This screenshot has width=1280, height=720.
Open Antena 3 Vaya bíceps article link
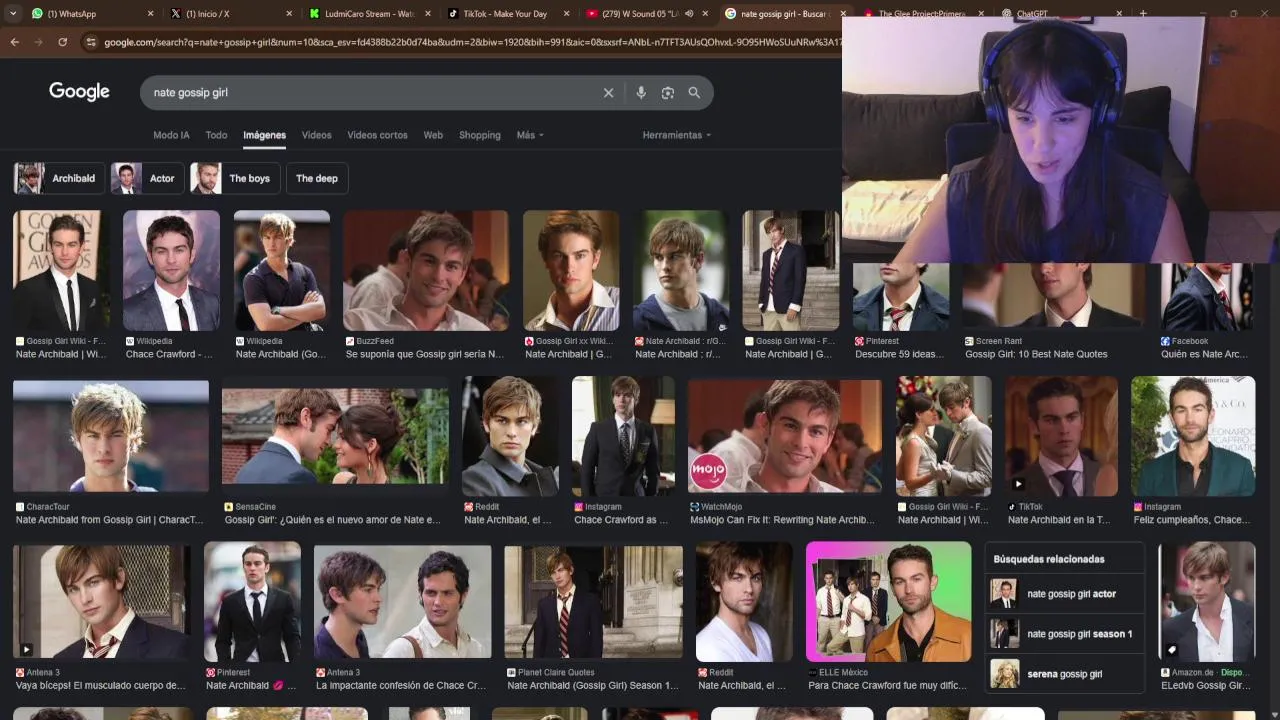coord(101,686)
